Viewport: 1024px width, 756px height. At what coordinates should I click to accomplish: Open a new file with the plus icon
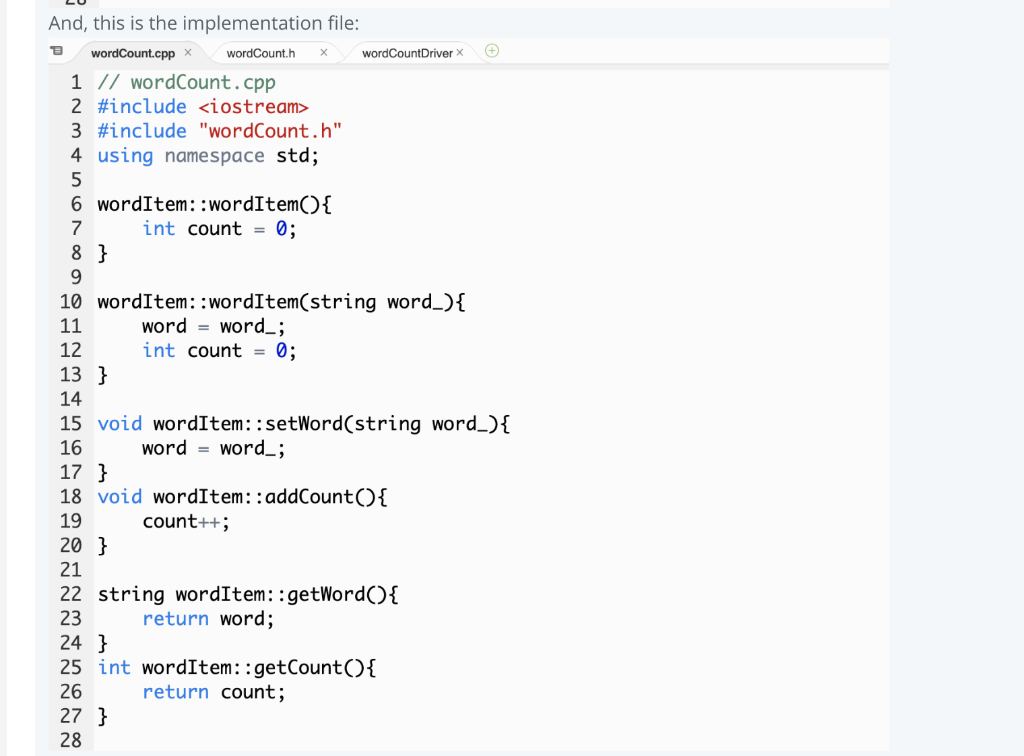click(x=491, y=49)
